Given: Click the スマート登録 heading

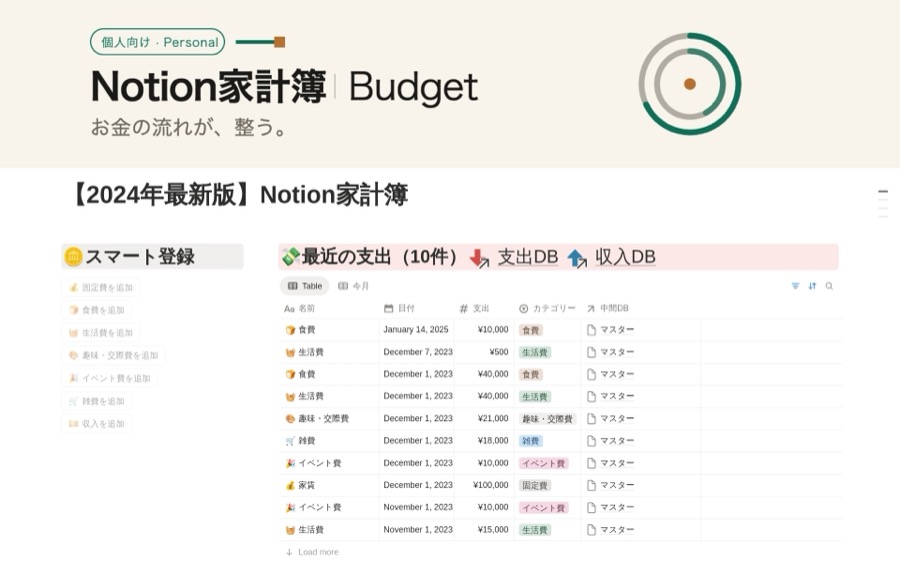Looking at the screenshot, I should tap(140, 257).
